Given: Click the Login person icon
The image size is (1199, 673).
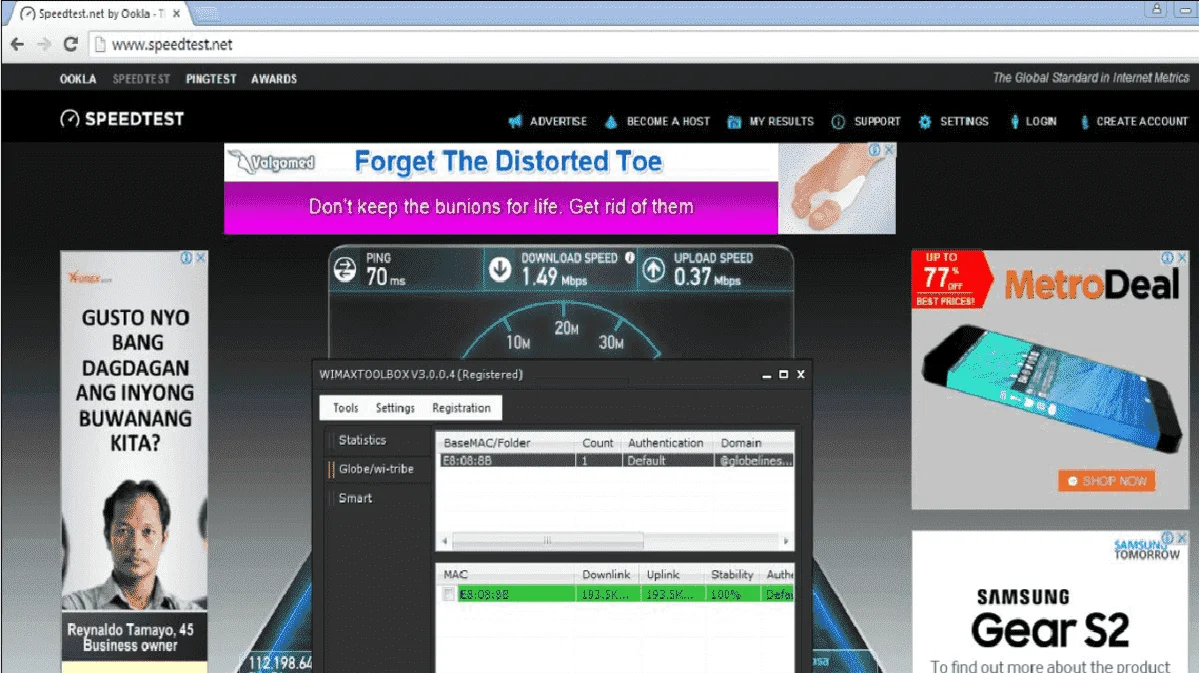Looking at the screenshot, I should (1015, 121).
